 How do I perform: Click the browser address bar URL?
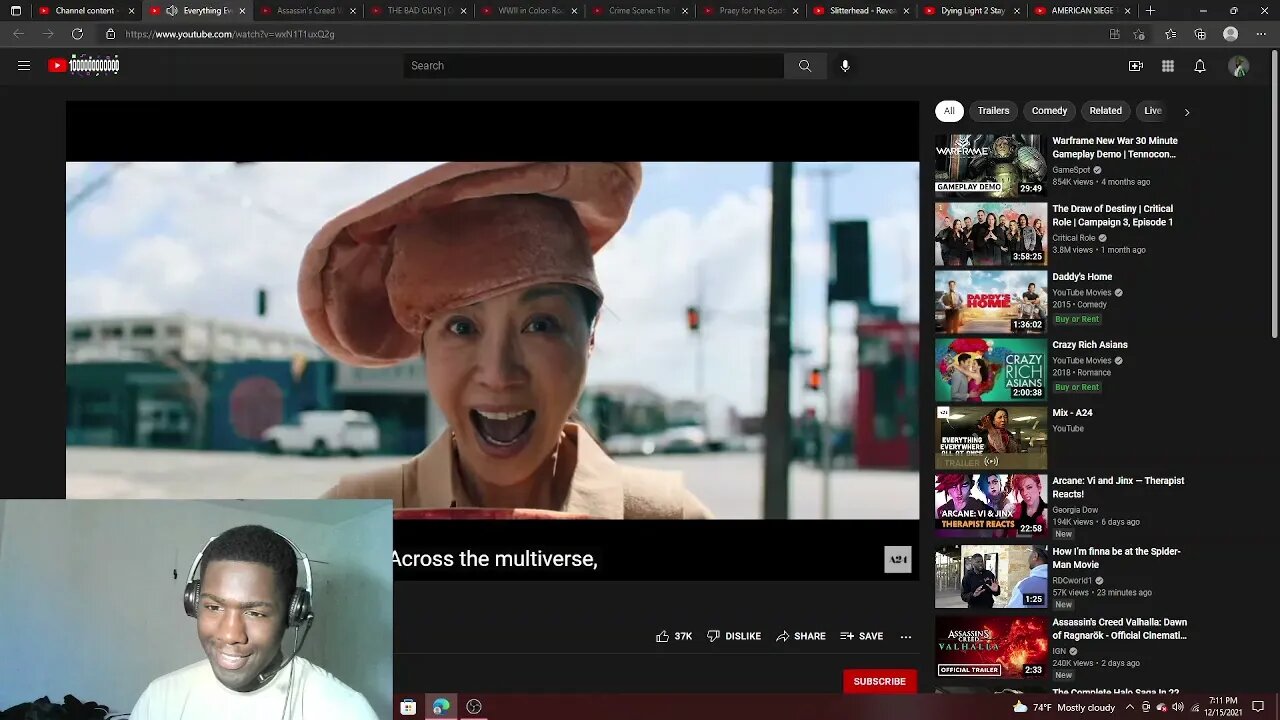coord(230,34)
